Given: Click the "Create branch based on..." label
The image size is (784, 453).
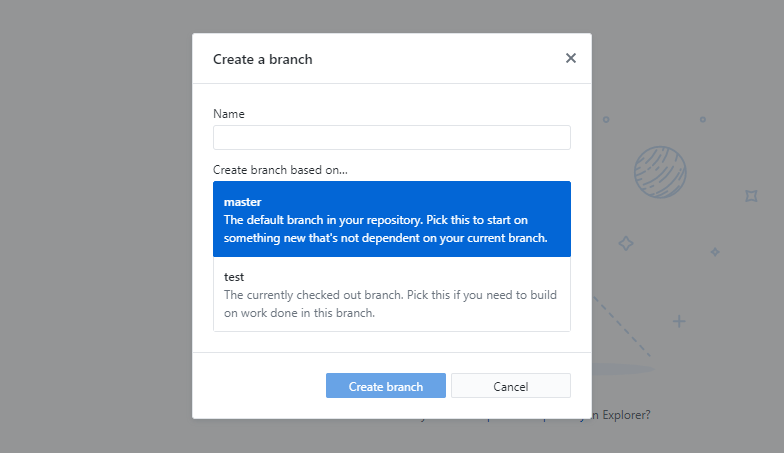Looking at the screenshot, I should [280, 170].
